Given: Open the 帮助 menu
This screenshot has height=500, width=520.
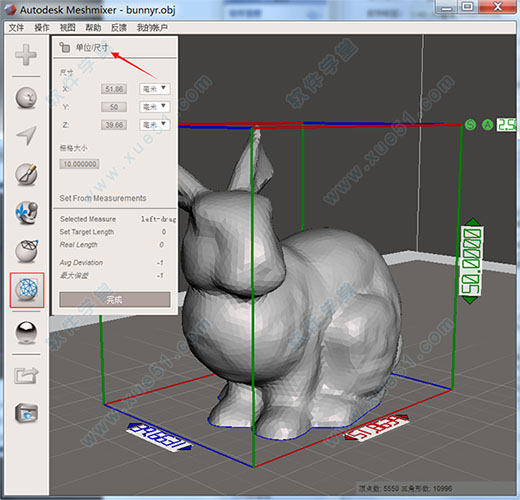Looking at the screenshot, I should pyautogui.click(x=93, y=28).
